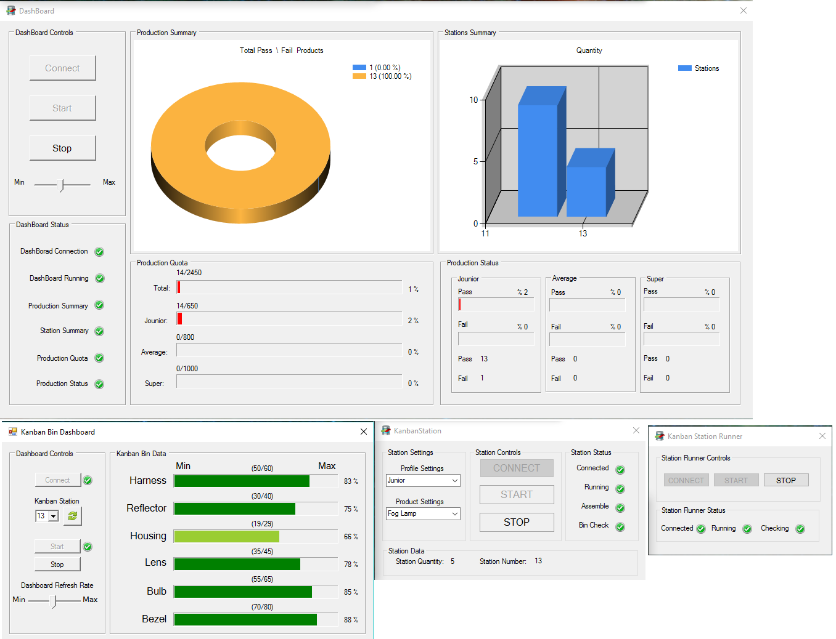Click the Lens bin level bar
The height and width of the screenshot is (639, 836).
click(x=256, y=564)
